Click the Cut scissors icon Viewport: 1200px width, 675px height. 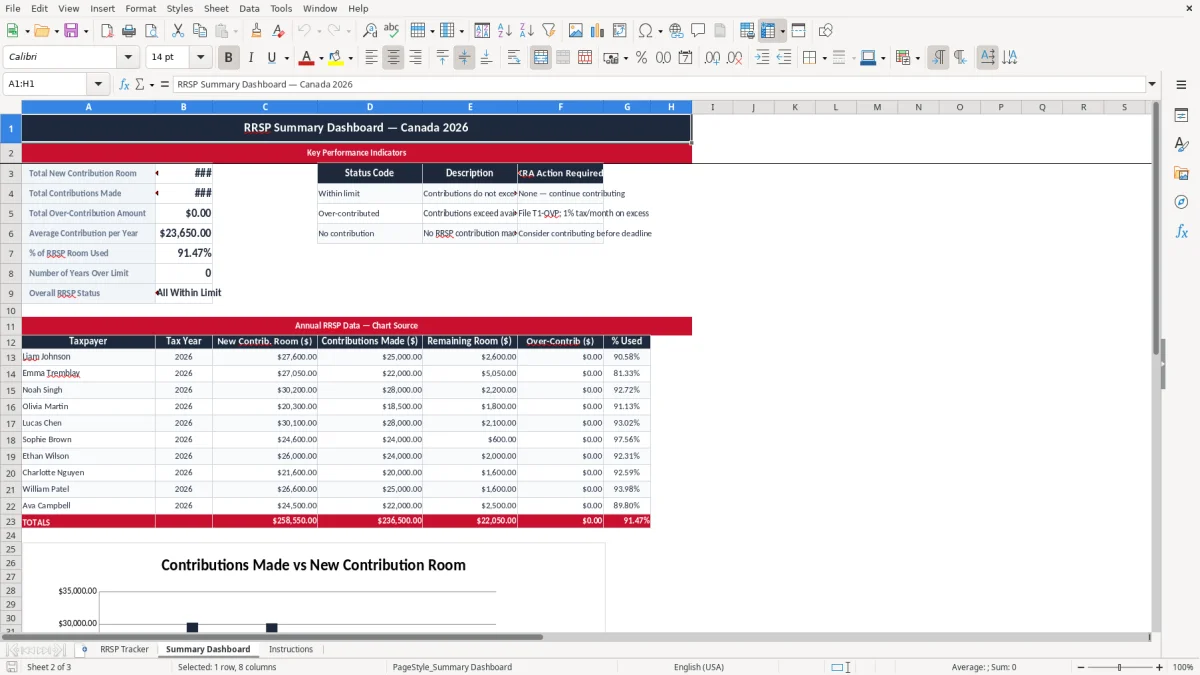pyautogui.click(x=178, y=31)
